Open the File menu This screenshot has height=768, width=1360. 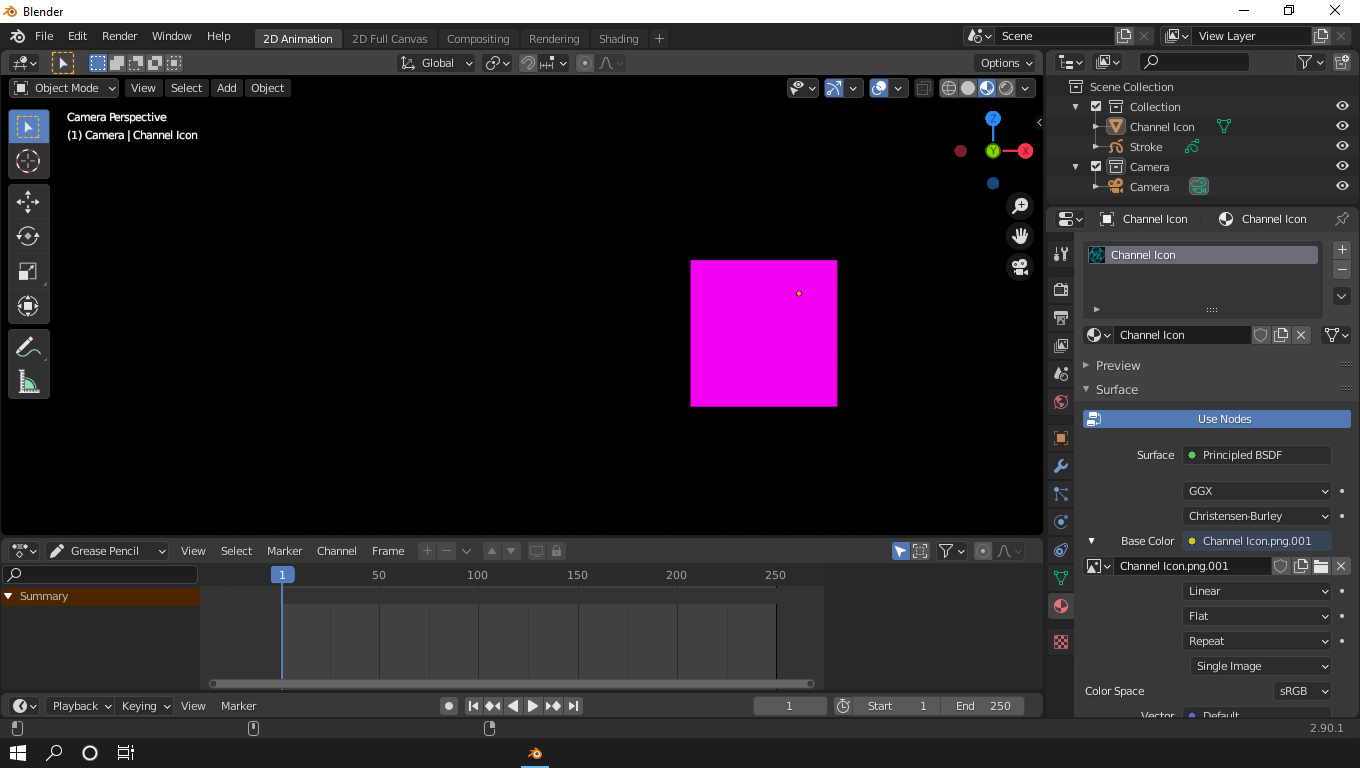point(44,36)
